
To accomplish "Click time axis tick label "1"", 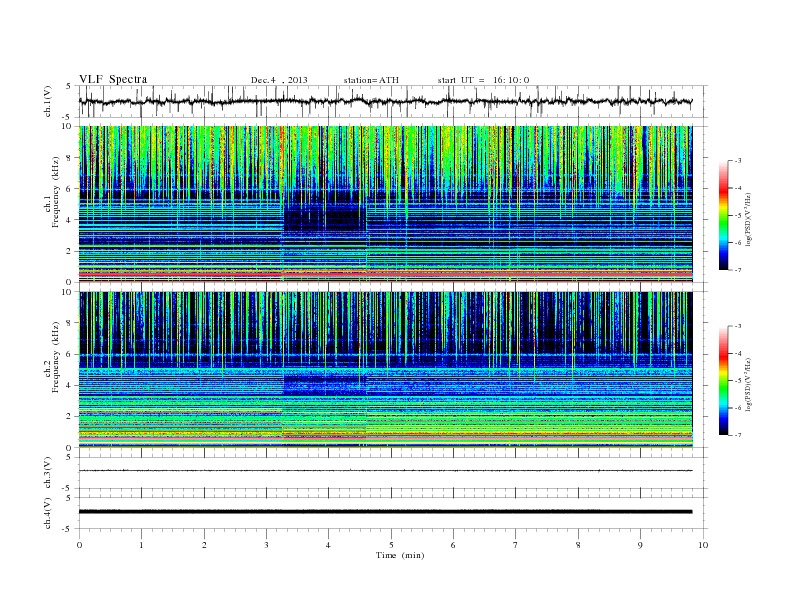I will 141,545.
